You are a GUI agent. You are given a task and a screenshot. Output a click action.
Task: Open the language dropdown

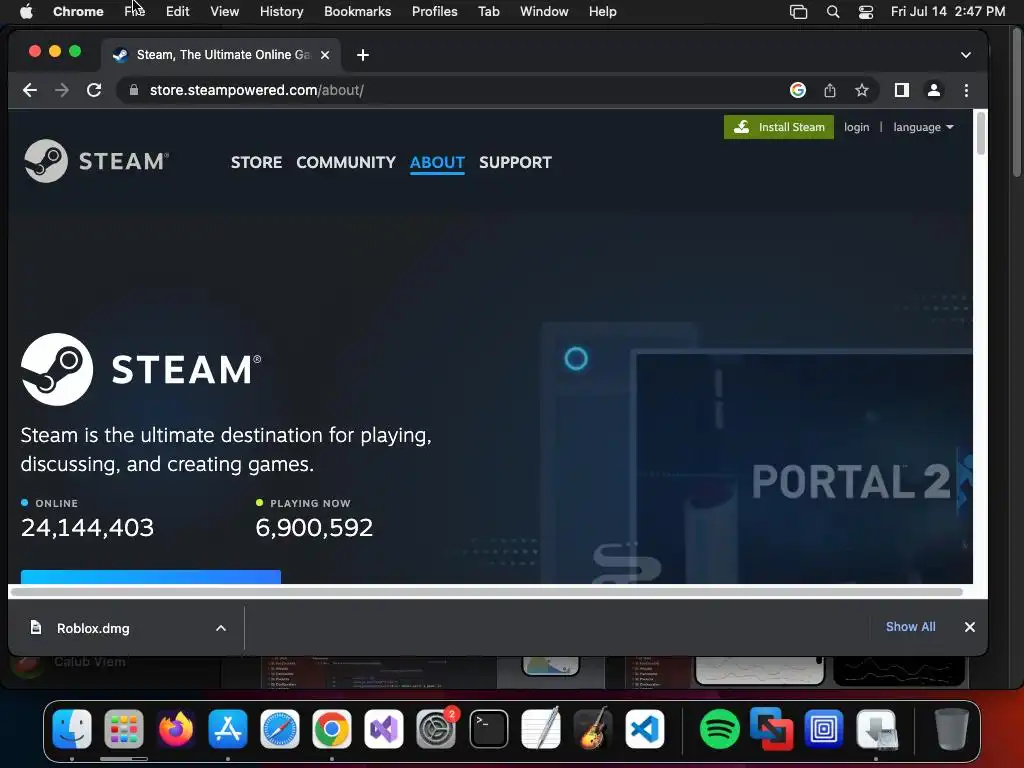click(x=923, y=127)
